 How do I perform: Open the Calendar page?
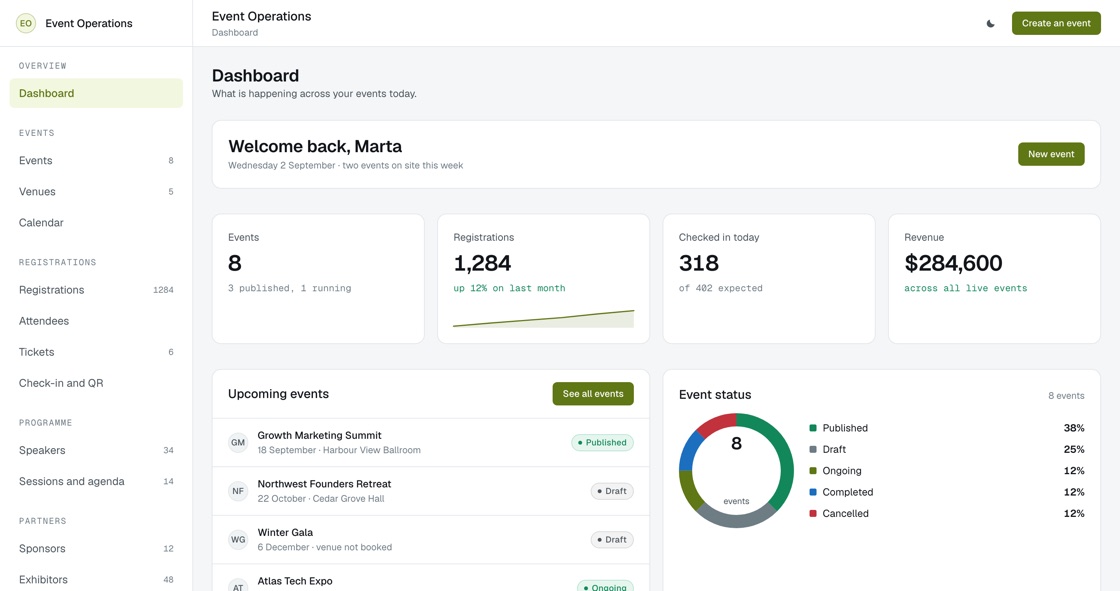click(x=96, y=223)
